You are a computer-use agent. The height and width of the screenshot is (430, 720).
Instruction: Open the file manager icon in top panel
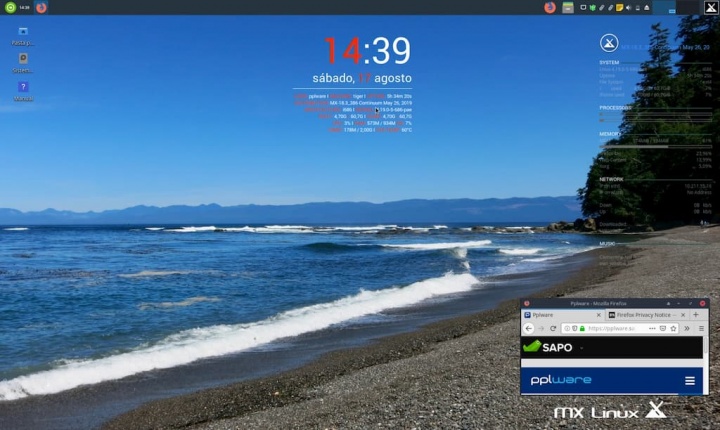point(567,7)
